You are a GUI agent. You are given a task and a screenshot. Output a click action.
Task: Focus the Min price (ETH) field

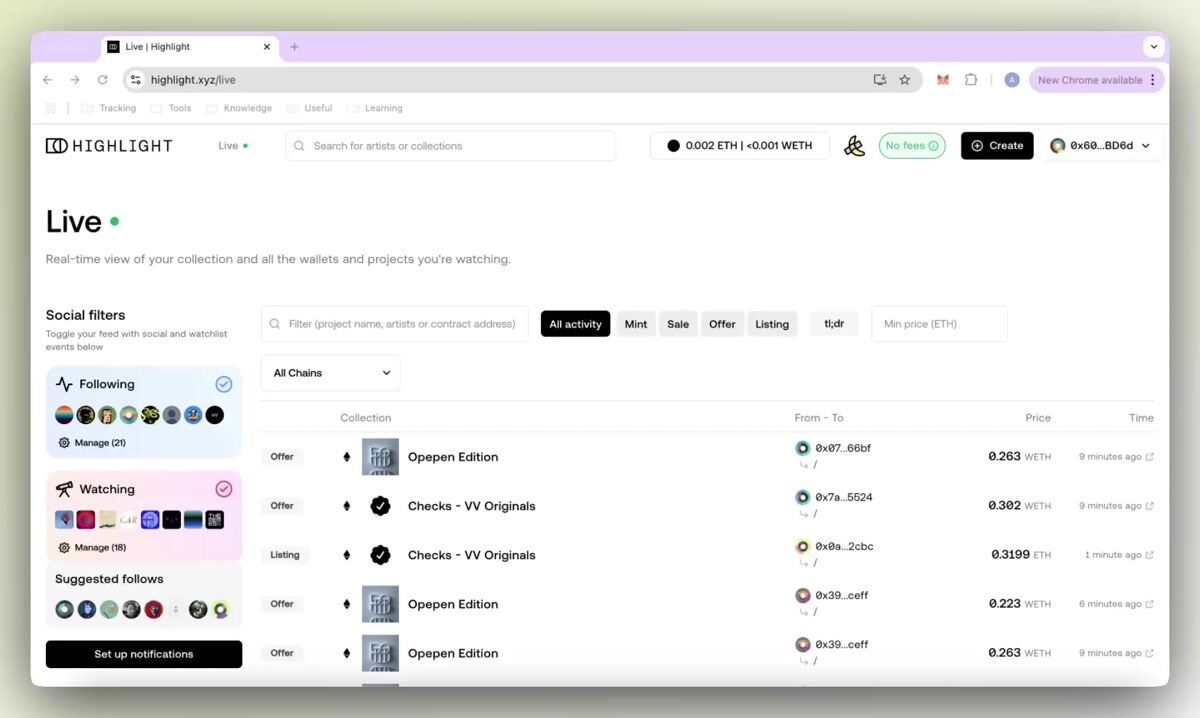point(940,324)
